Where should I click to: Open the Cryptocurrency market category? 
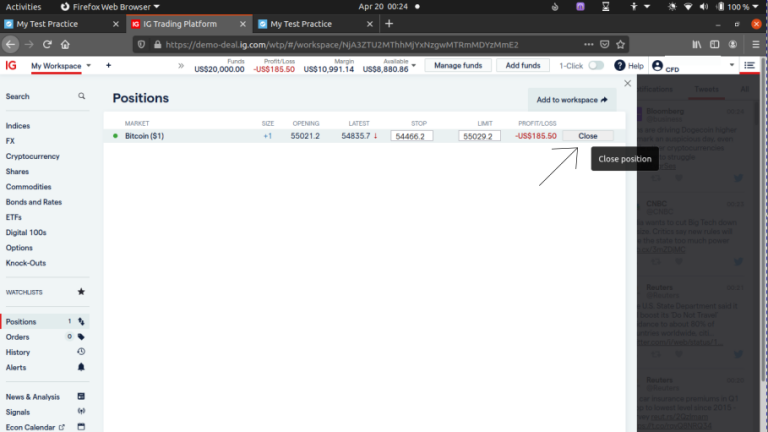[32, 156]
